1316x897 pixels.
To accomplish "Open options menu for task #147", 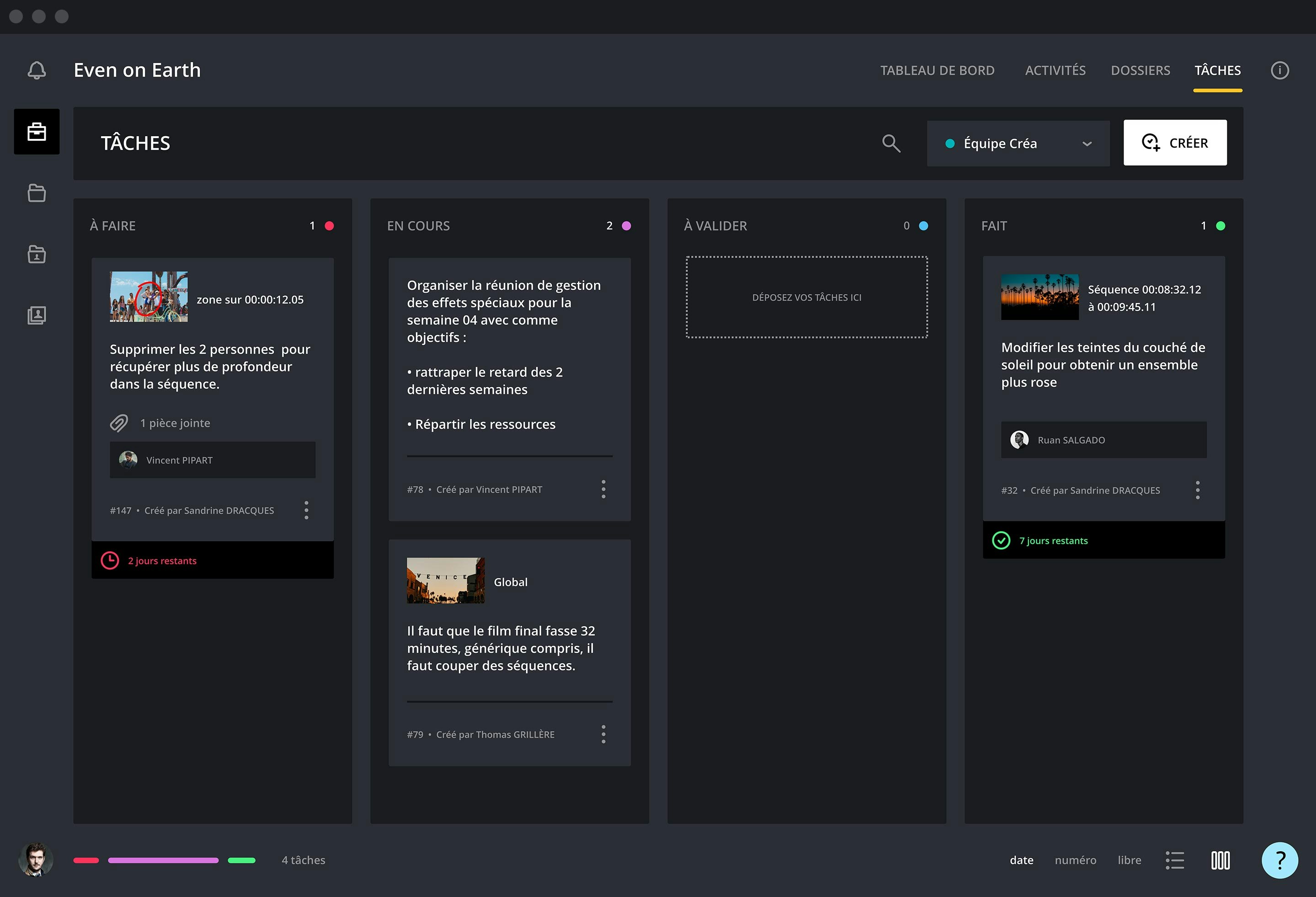I will tap(306, 510).
